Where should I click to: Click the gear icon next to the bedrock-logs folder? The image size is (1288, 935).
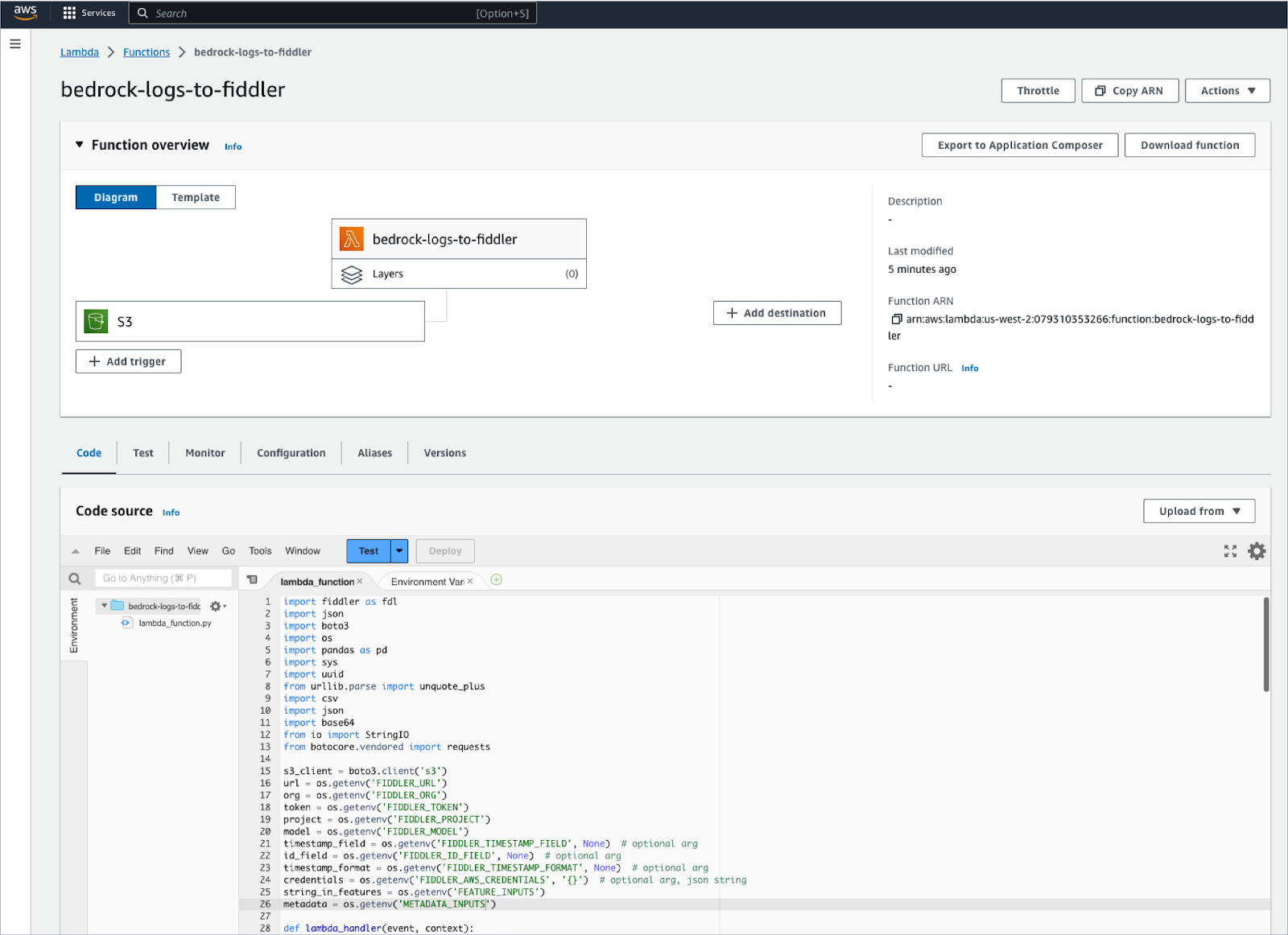tap(216, 606)
